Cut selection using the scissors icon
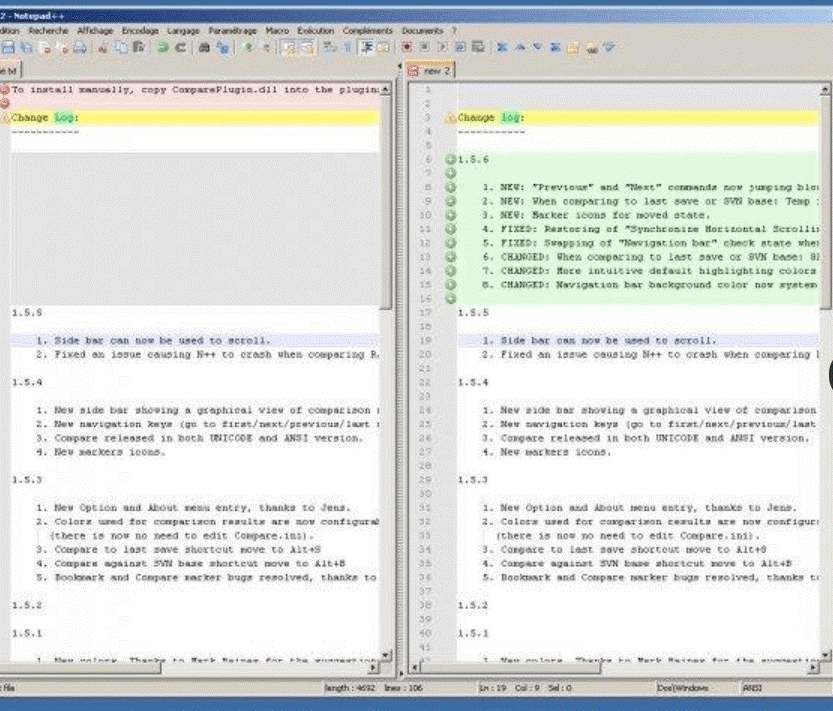833x711 pixels. tap(103, 48)
